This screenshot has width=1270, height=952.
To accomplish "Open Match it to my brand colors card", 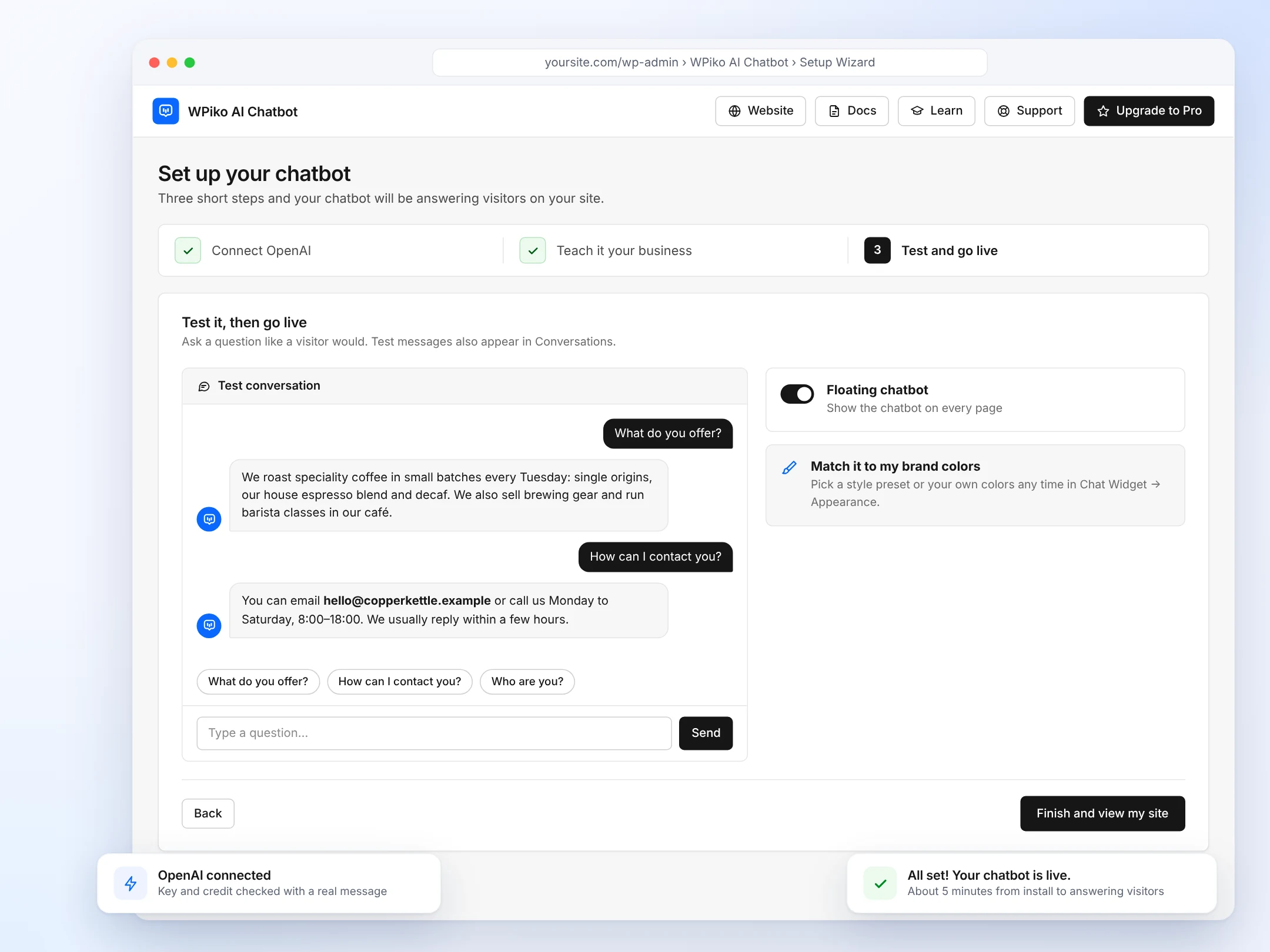I will pyautogui.click(x=975, y=485).
